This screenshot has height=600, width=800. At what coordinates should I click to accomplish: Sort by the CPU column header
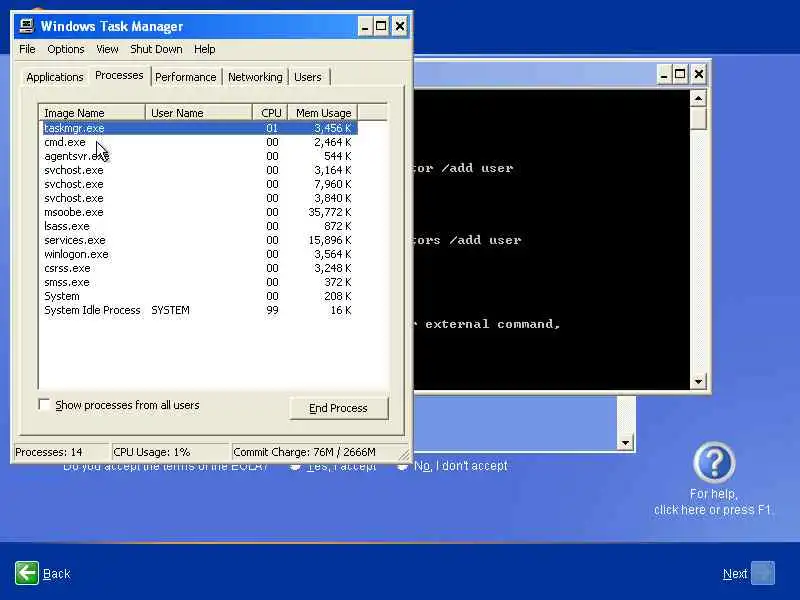coord(270,113)
